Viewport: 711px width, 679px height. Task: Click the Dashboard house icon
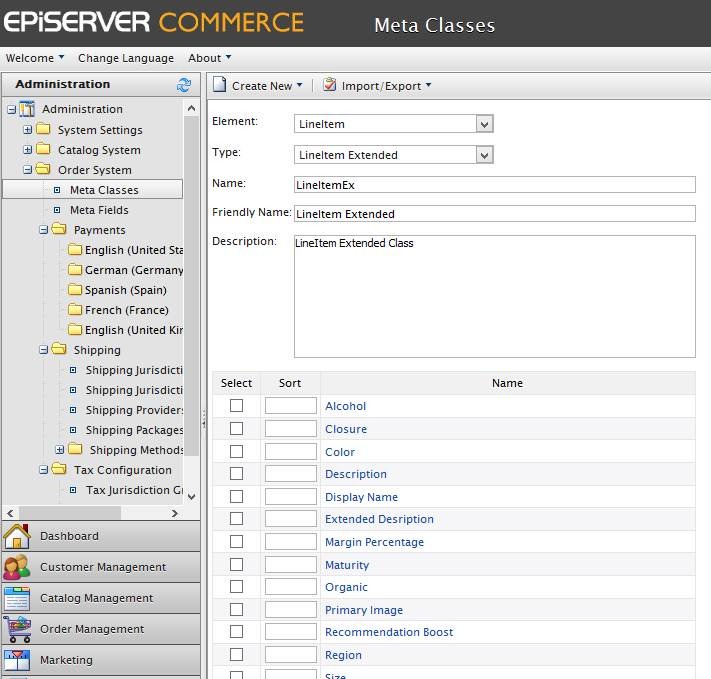pyautogui.click(x=17, y=536)
